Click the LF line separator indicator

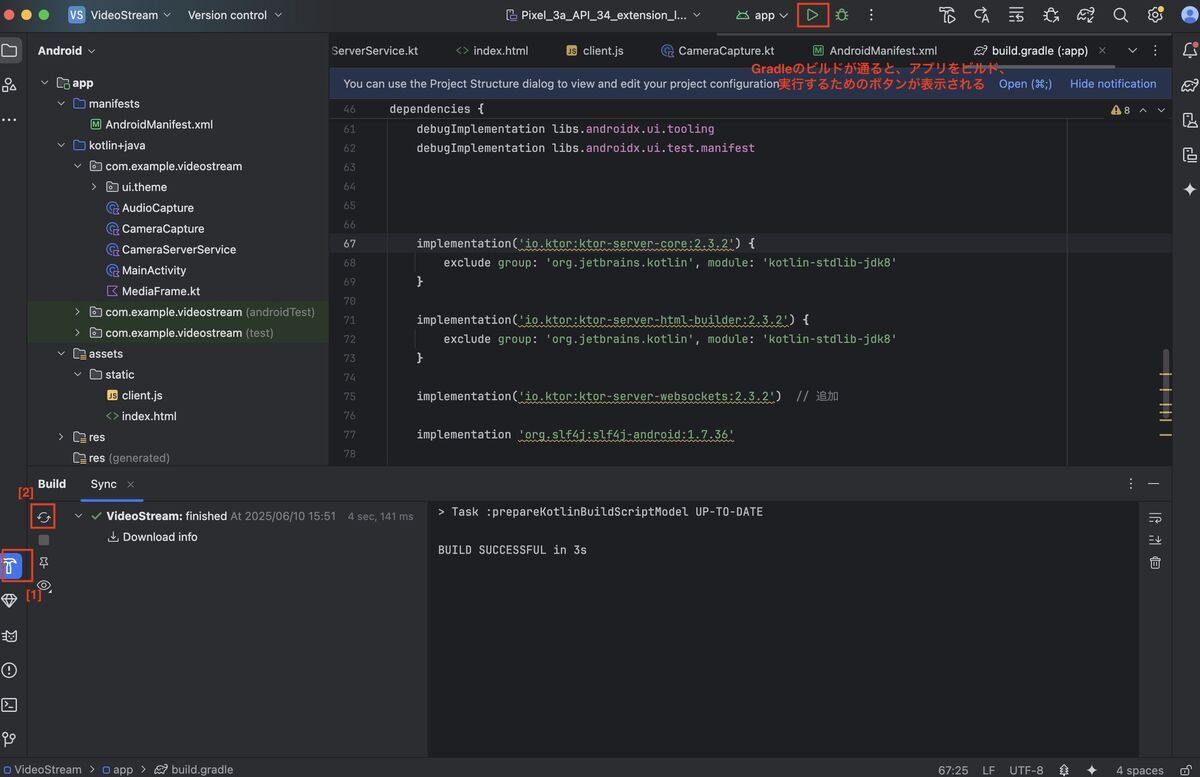(988, 770)
